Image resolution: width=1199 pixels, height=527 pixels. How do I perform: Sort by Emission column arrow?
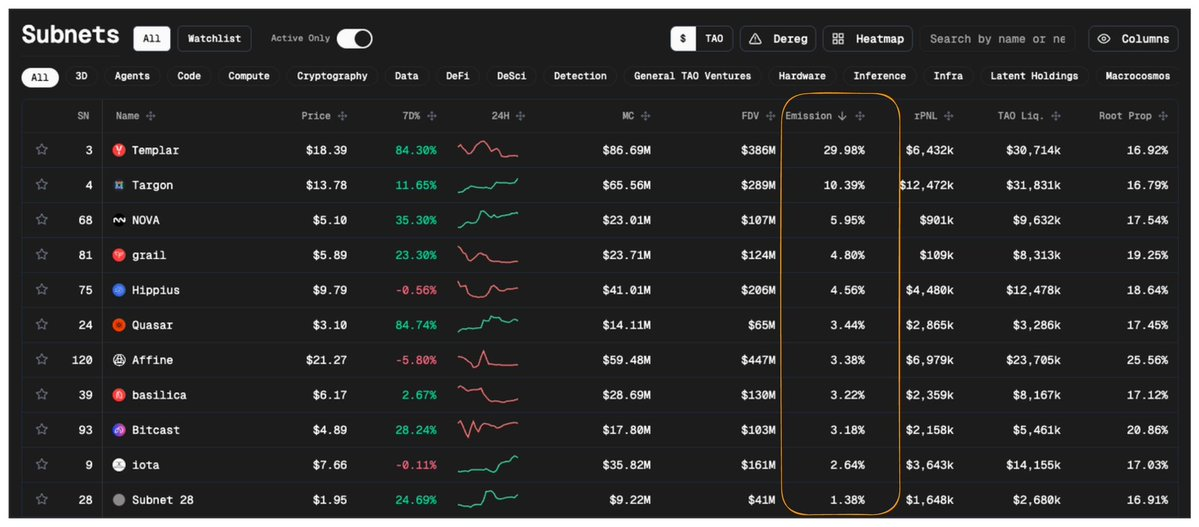point(842,116)
